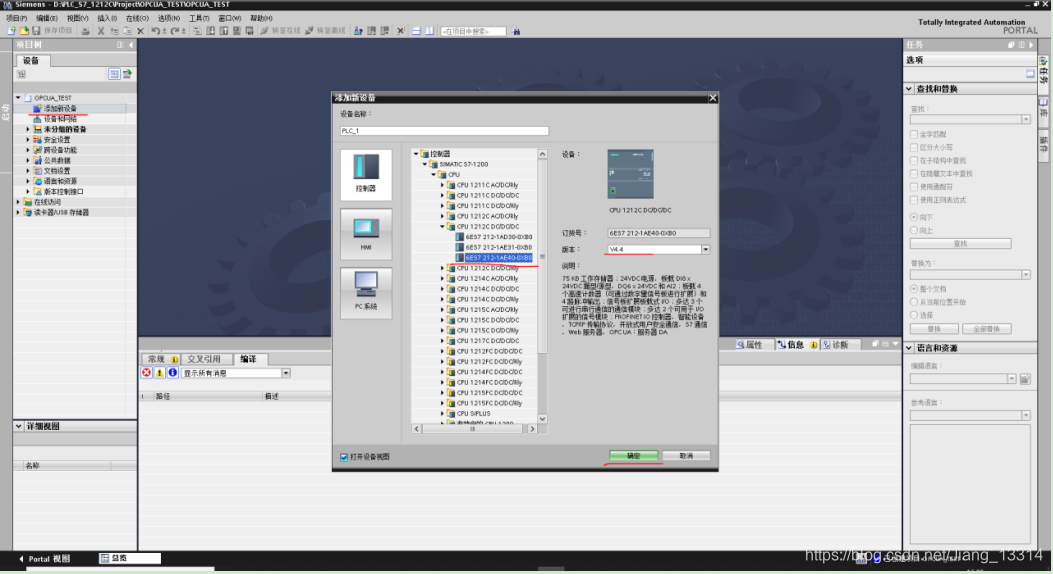Click Go online (转至在线) toolbar button
Viewport: 1053px width, 574px height.
[x=280, y=31]
